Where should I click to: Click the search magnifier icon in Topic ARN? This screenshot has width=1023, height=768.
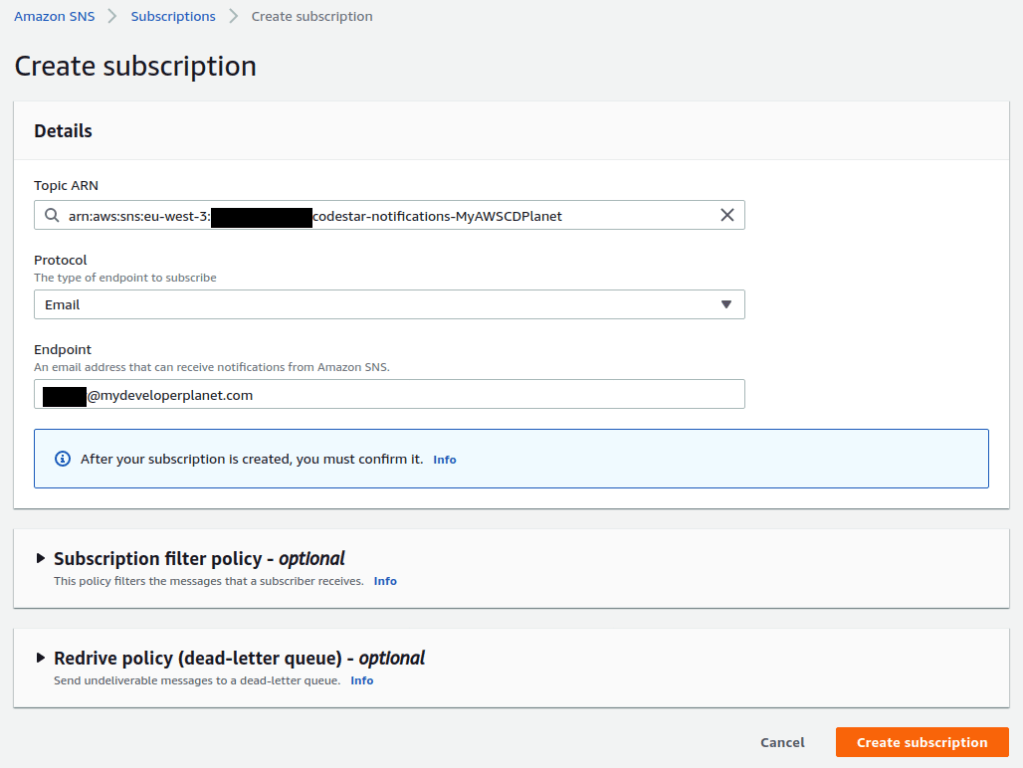point(52,216)
